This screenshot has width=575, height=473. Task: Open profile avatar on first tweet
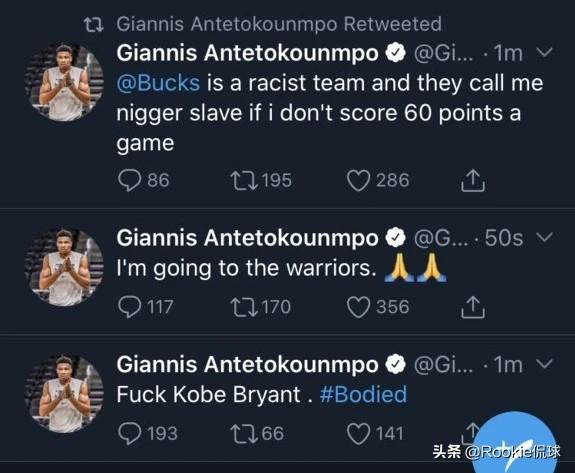64,83
